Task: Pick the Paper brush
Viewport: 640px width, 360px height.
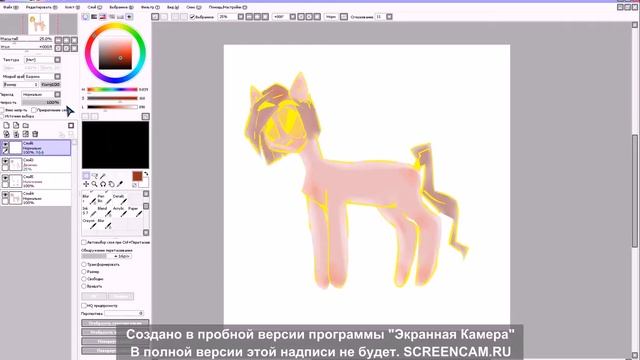Action: click(x=134, y=211)
